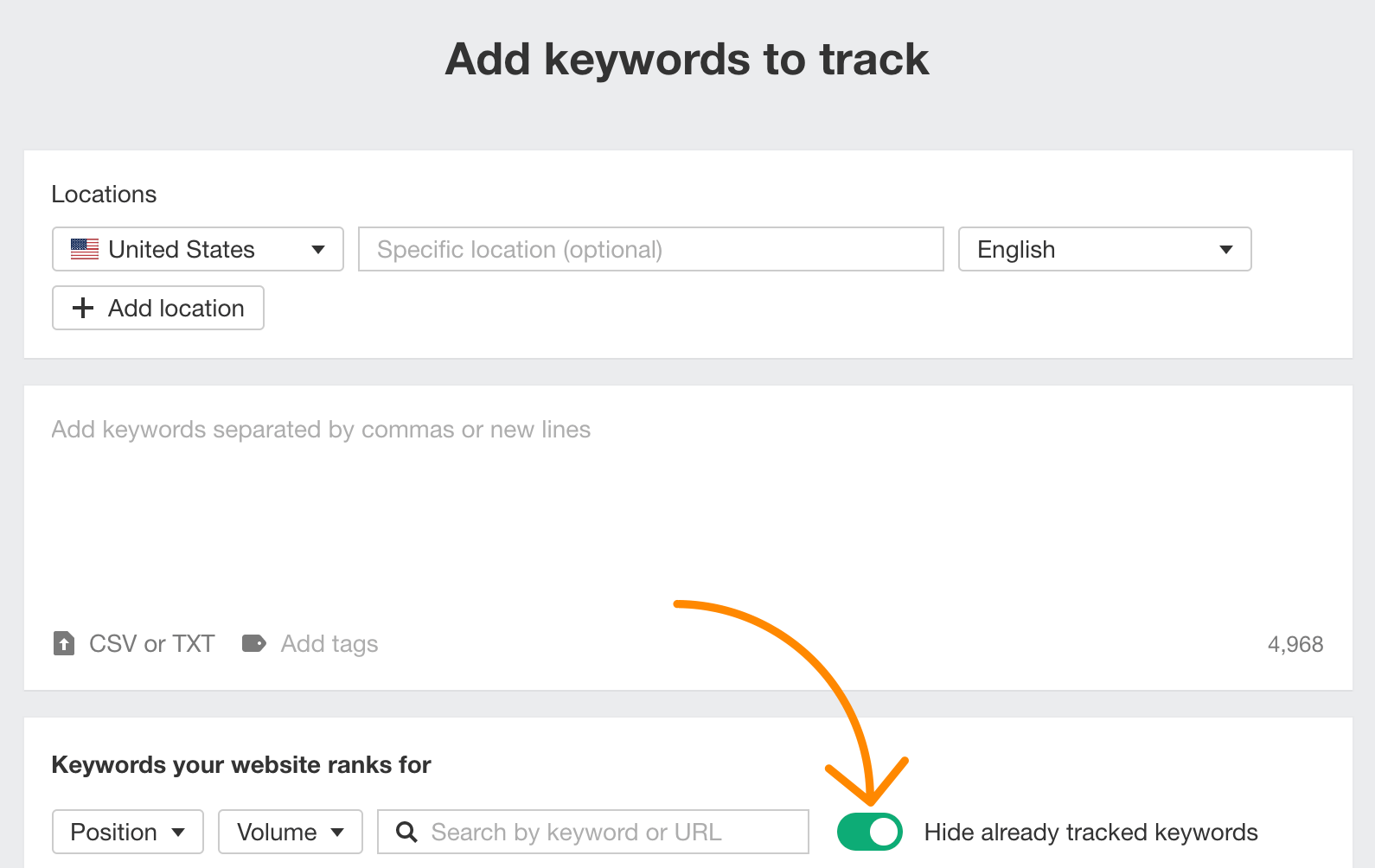Open the United States country dropdown
This screenshot has height=868, width=1375.
coord(197,249)
